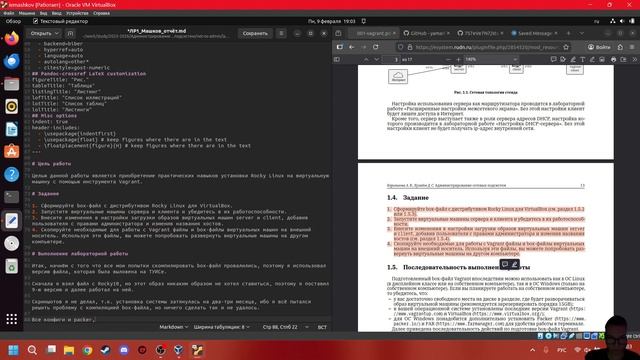The height and width of the screenshot is (360, 640).
Task: Open the VirtualBox 'Устройства' menu
Action: [x=77, y=13]
